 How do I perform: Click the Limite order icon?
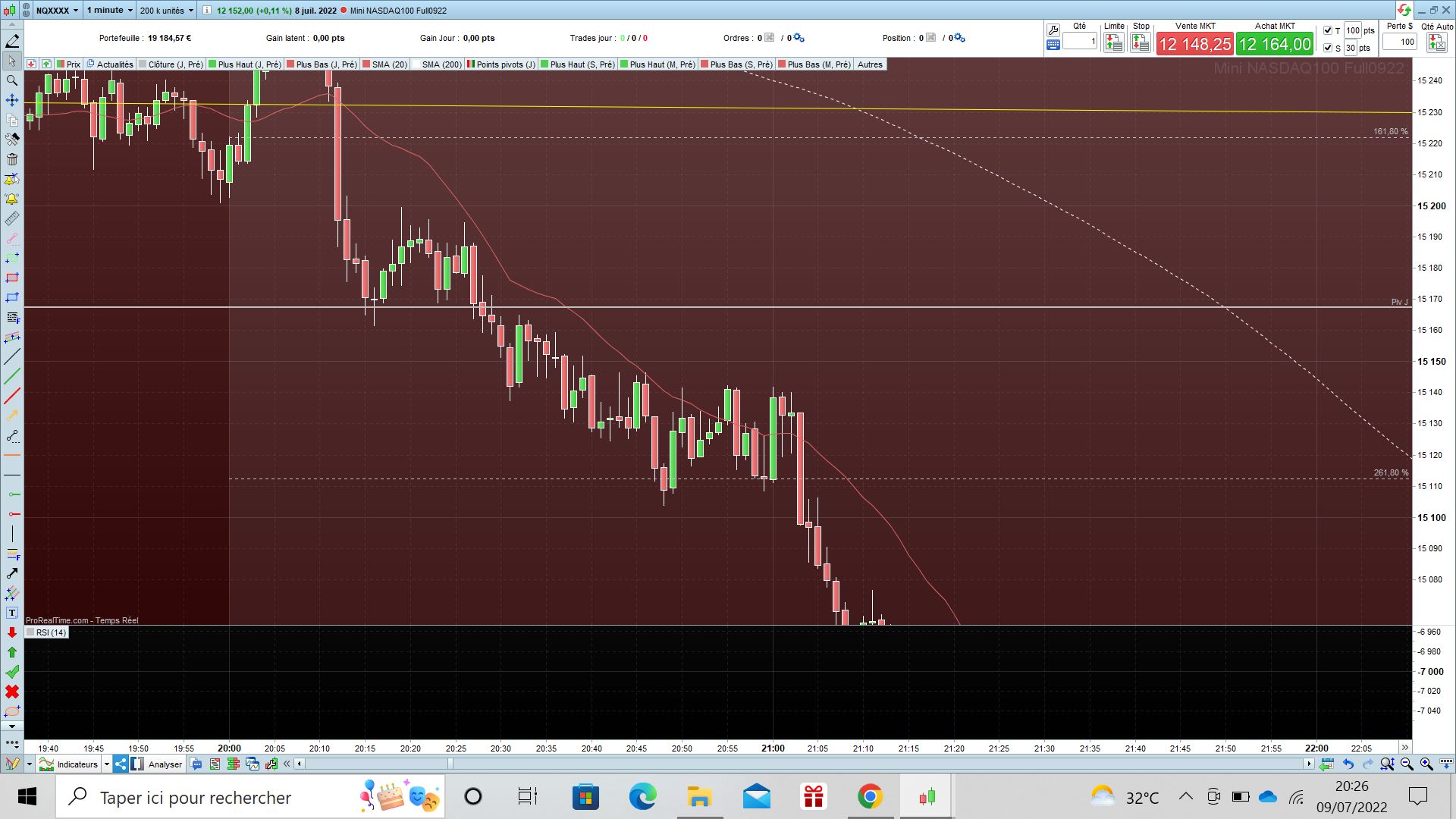coord(1113,43)
